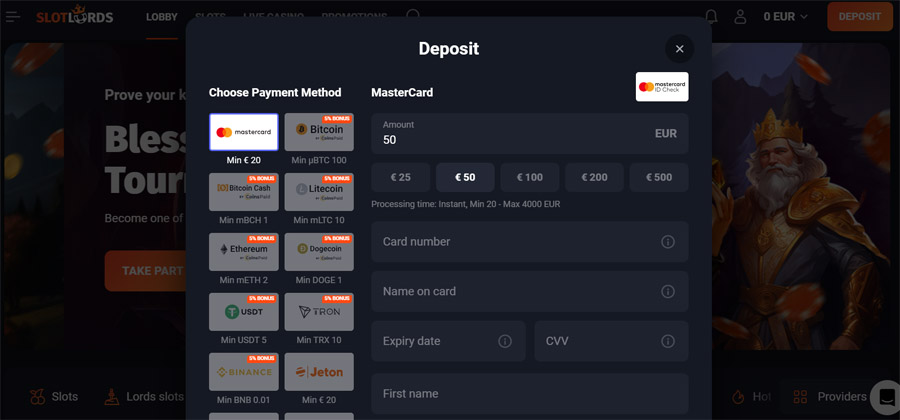Viewport: 900px width, 420px height.
Task: Select Jeton payment method
Action: tap(319, 372)
